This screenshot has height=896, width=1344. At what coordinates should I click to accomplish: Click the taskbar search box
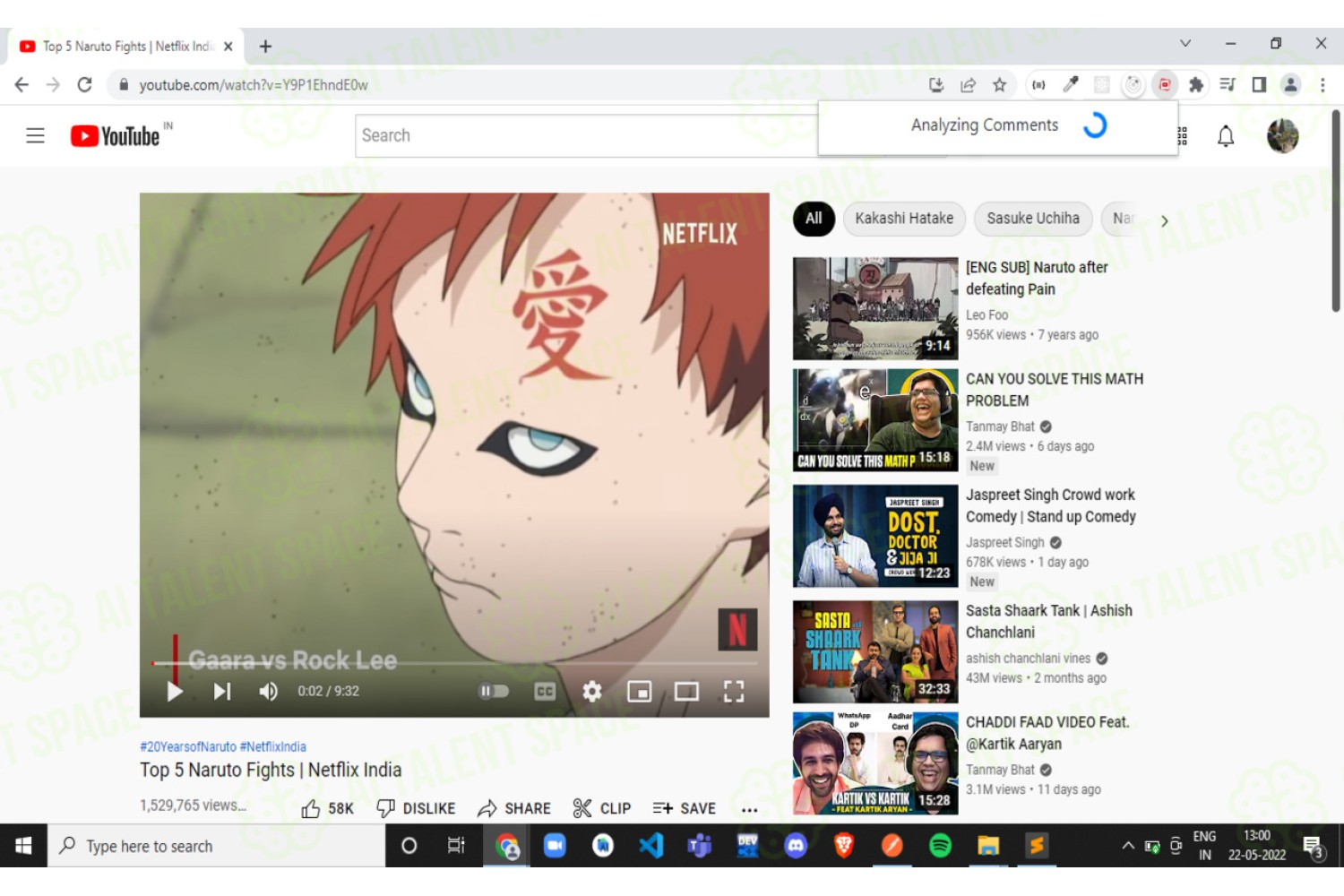(x=217, y=846)
